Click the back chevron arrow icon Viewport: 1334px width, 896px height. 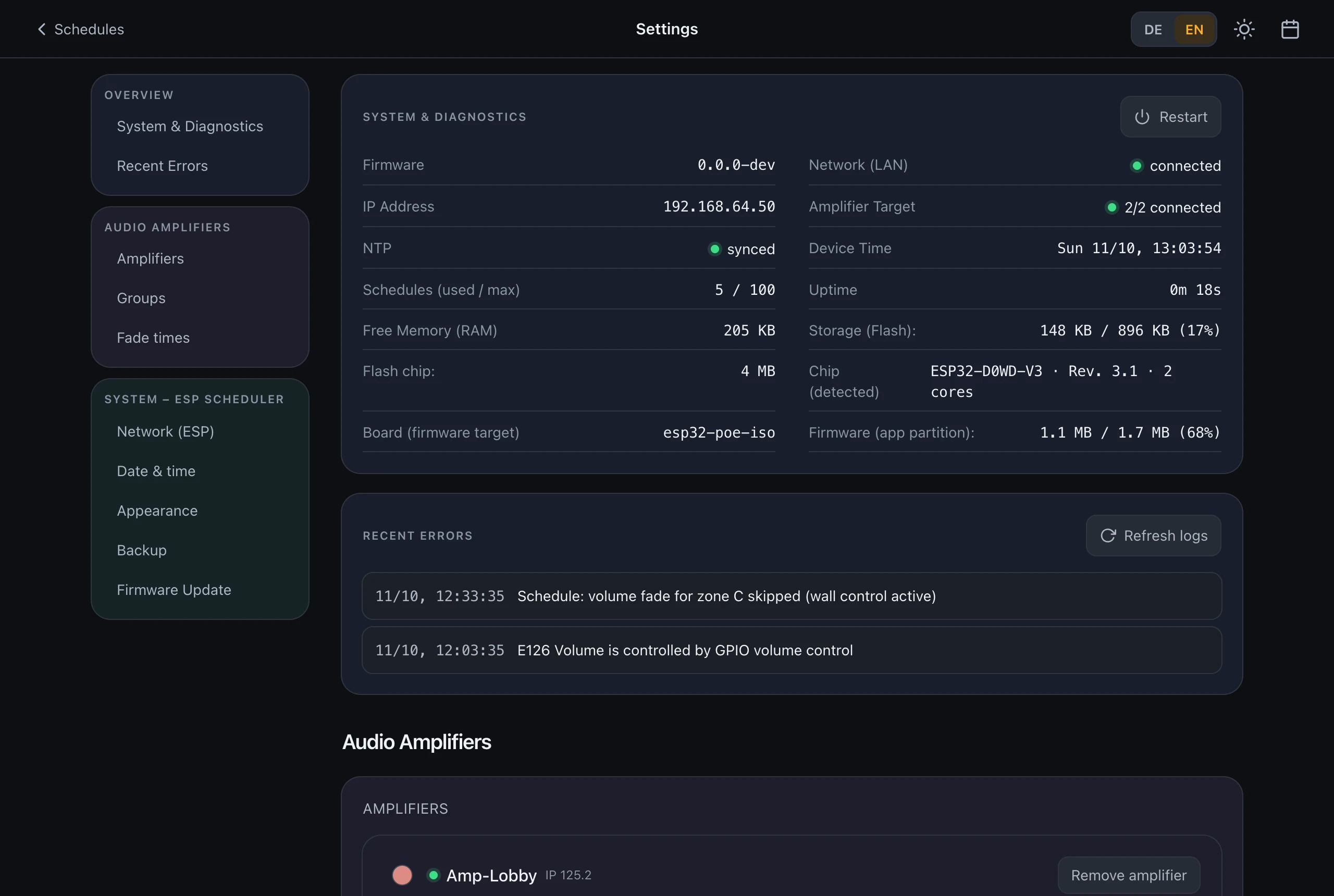point(42,29)
